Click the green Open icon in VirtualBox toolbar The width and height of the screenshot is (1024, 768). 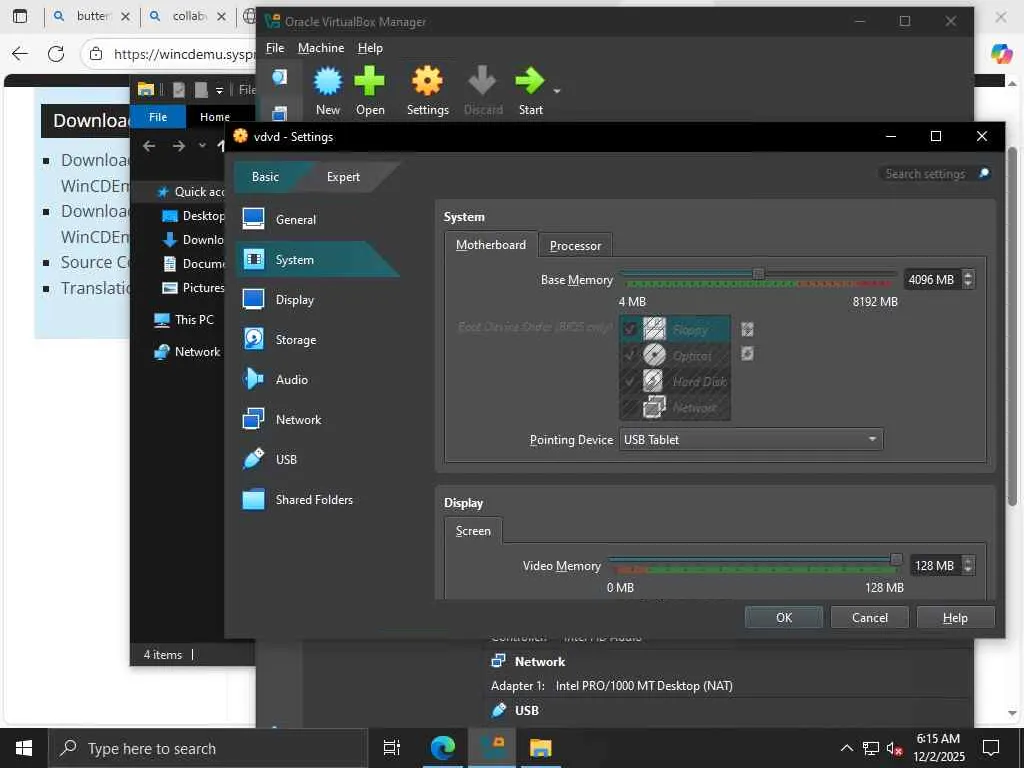coord(370,81)
